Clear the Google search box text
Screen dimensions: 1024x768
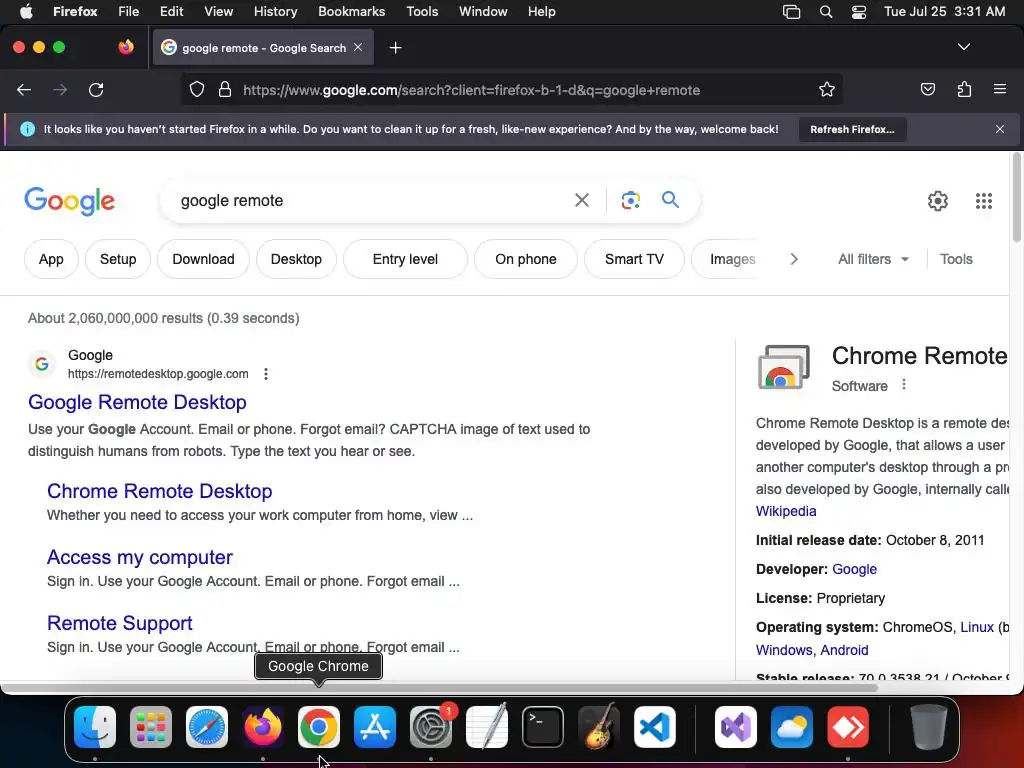pyautogui.click(x=581, y=200)
